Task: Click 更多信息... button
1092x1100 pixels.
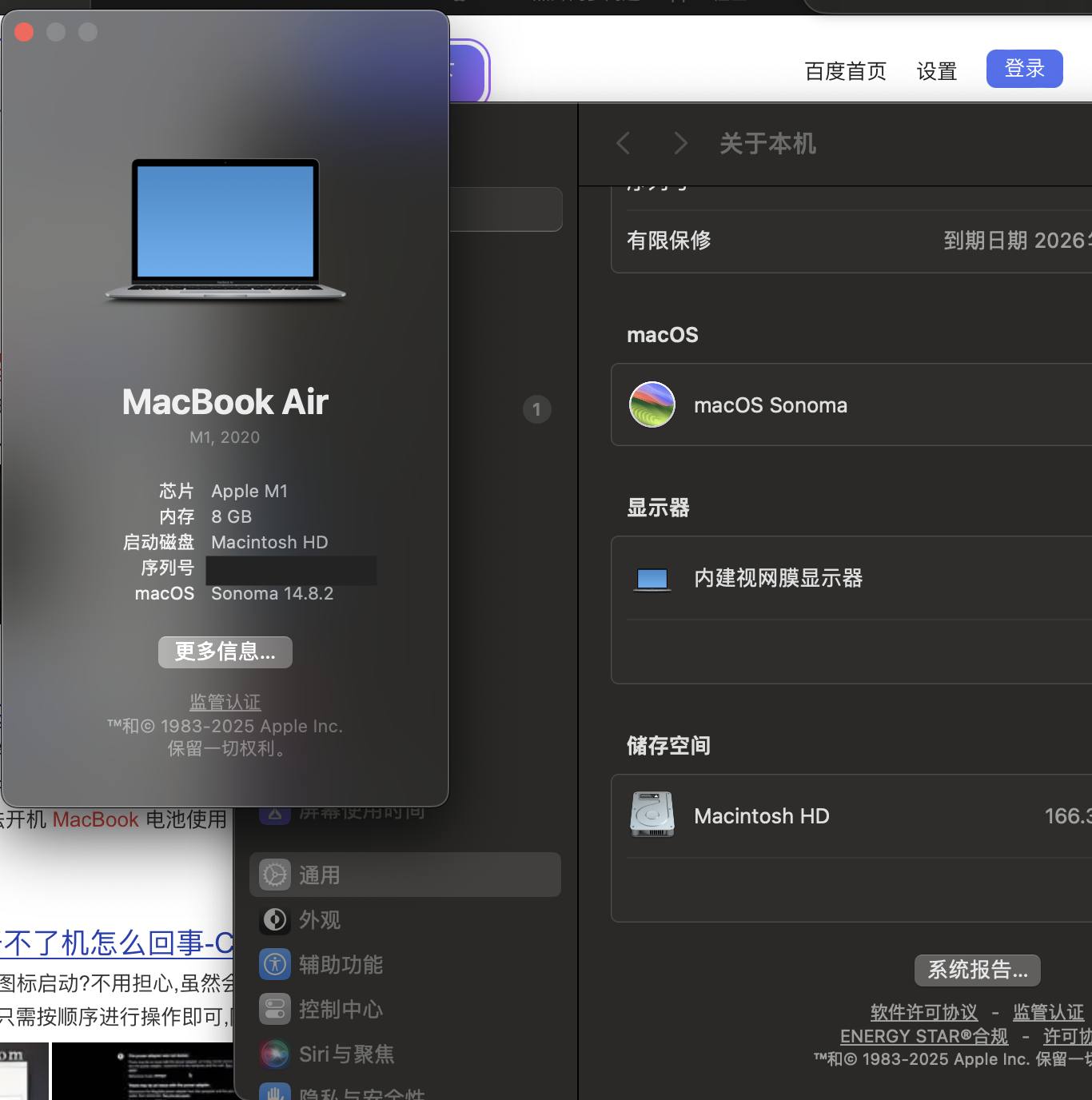Action: click(x=225, y=652)
